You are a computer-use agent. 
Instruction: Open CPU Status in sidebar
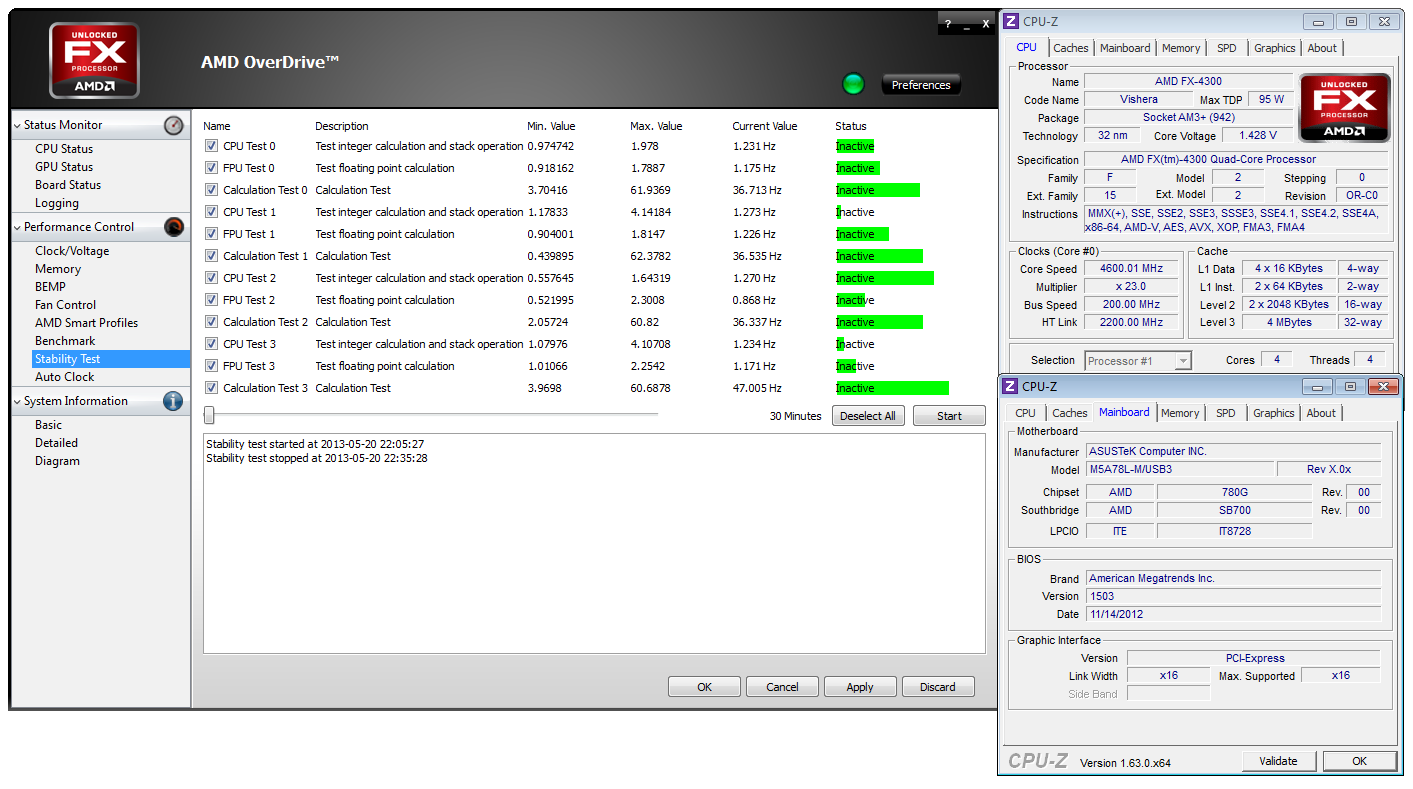64,149
